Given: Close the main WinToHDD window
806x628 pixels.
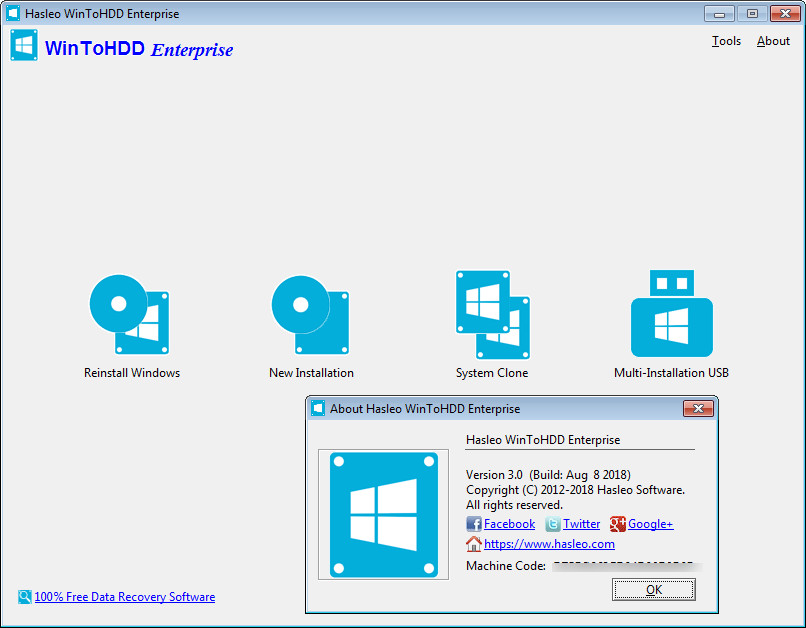Looking at the screenshot, I should [x=785, y=13].
